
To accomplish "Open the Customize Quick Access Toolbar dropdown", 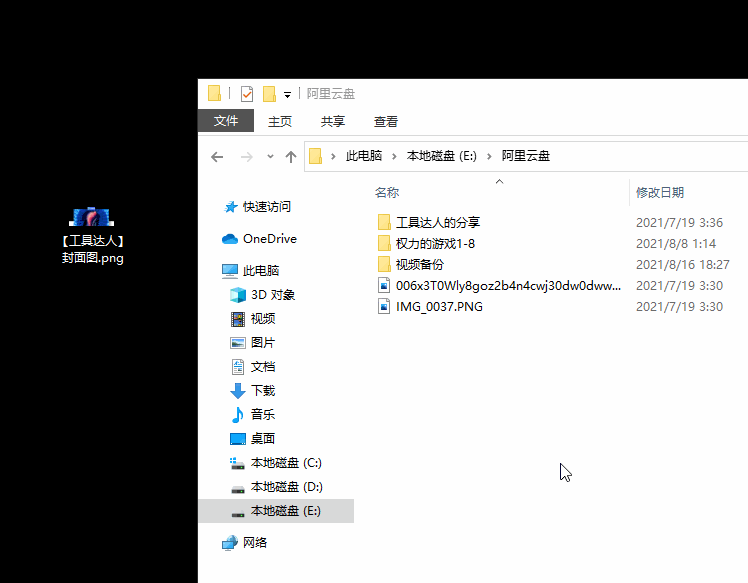I will click(287, 94).
